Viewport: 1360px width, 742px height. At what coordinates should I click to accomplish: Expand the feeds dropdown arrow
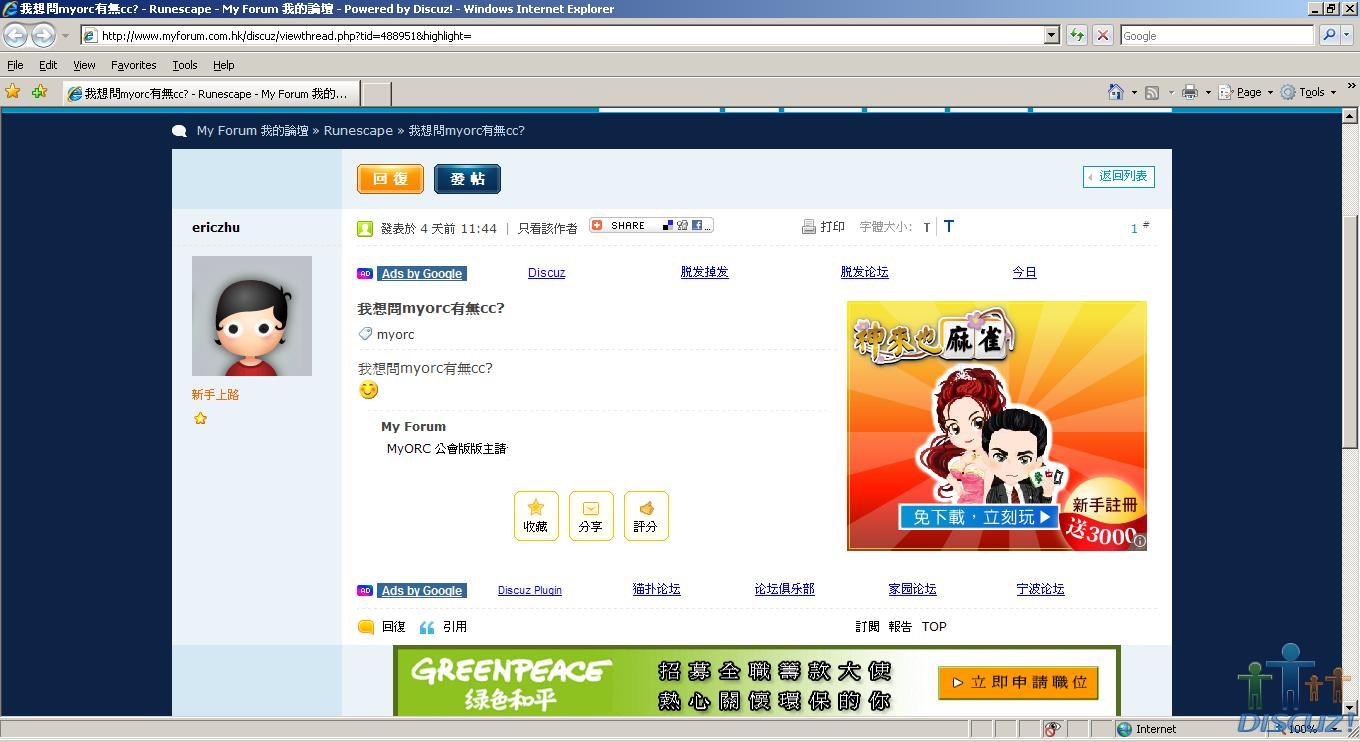pyautogui.click(x=1170, y=93)
